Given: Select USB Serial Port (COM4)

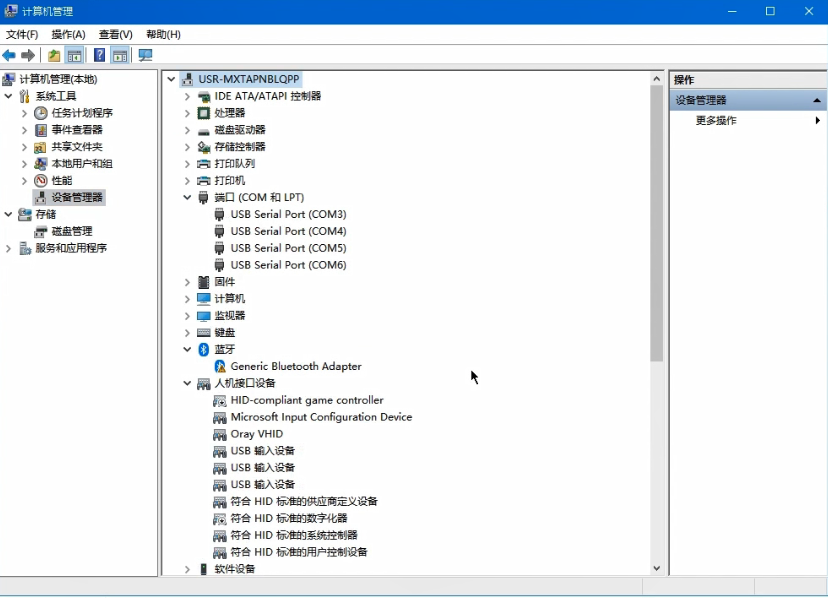Looking at the screenshot, I should [x=288, y=231].
